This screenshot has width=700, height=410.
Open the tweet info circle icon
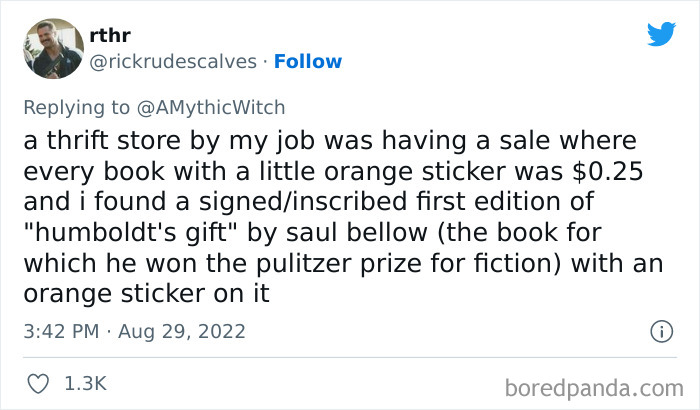(660, 330)
